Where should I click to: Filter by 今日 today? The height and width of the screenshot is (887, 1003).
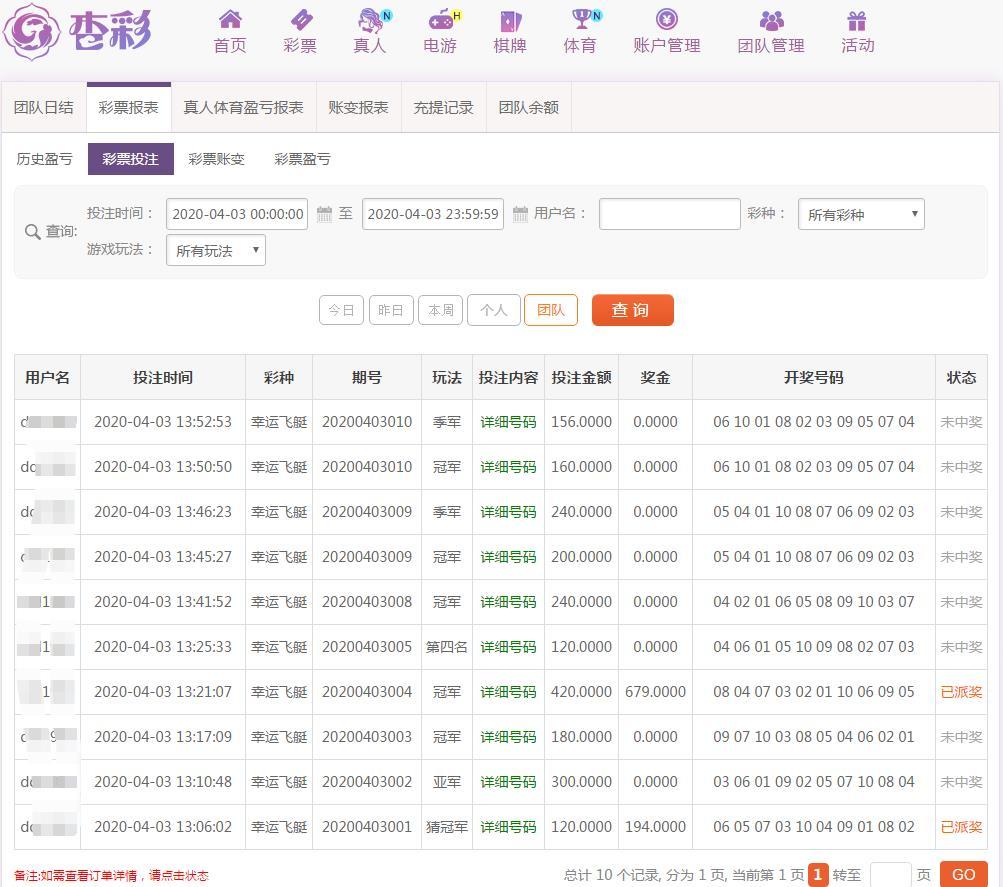[x=341, y=310]
